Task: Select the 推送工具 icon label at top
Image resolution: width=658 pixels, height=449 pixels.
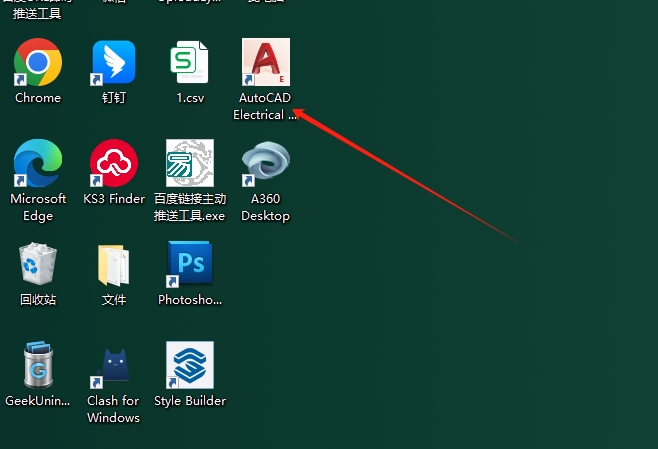Action: 37,13
